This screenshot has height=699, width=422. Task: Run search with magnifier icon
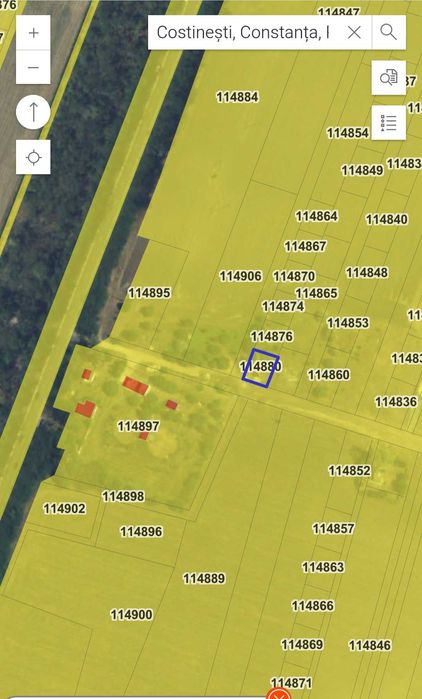pos(389,32)
